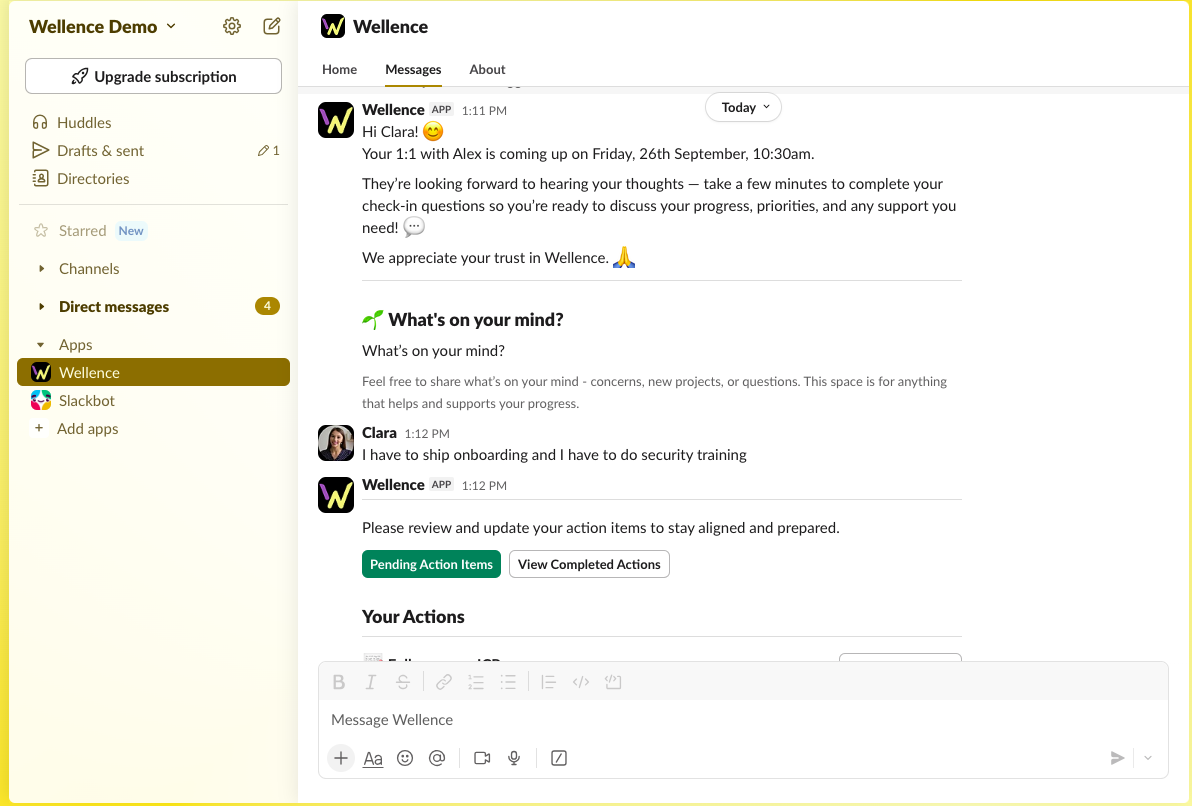This screenshot has height=806, width=1192.
Task: Click the Direct messages unread badge 4
Action: pos(267,306)
